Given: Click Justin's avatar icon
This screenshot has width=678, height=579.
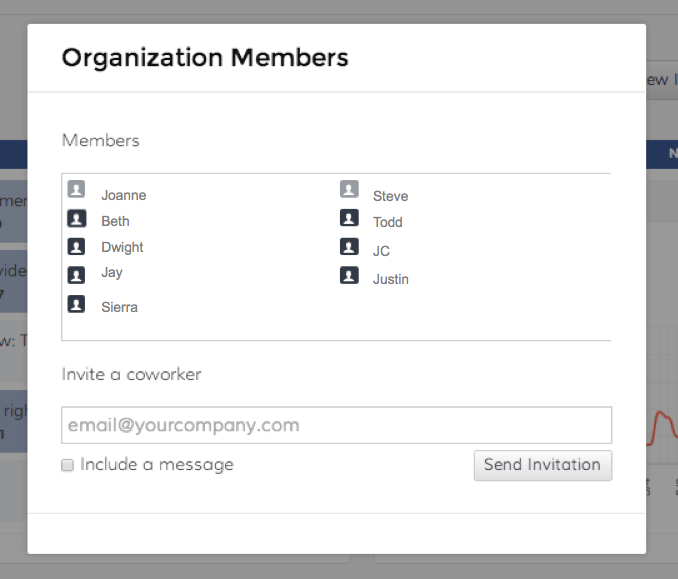Looking at the screenshot, I should (x=349, y=275).
